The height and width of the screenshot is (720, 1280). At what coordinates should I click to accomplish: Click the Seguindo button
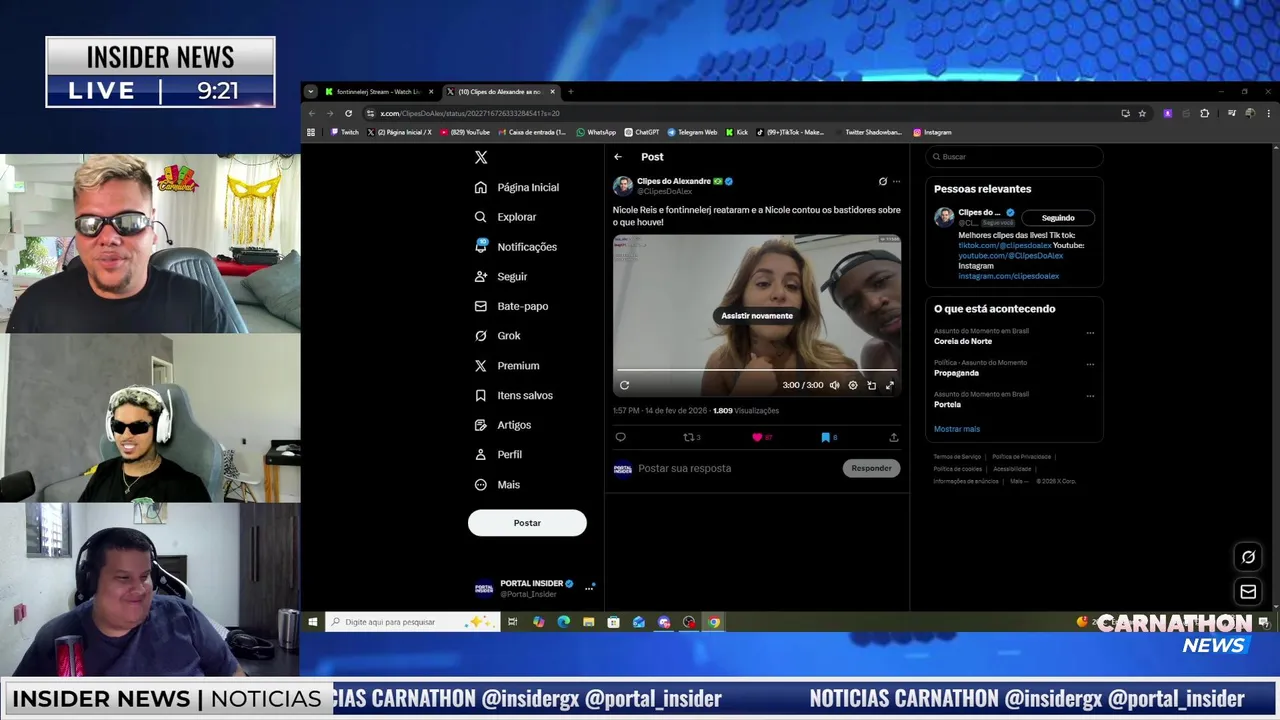[x=1058, y=218]
